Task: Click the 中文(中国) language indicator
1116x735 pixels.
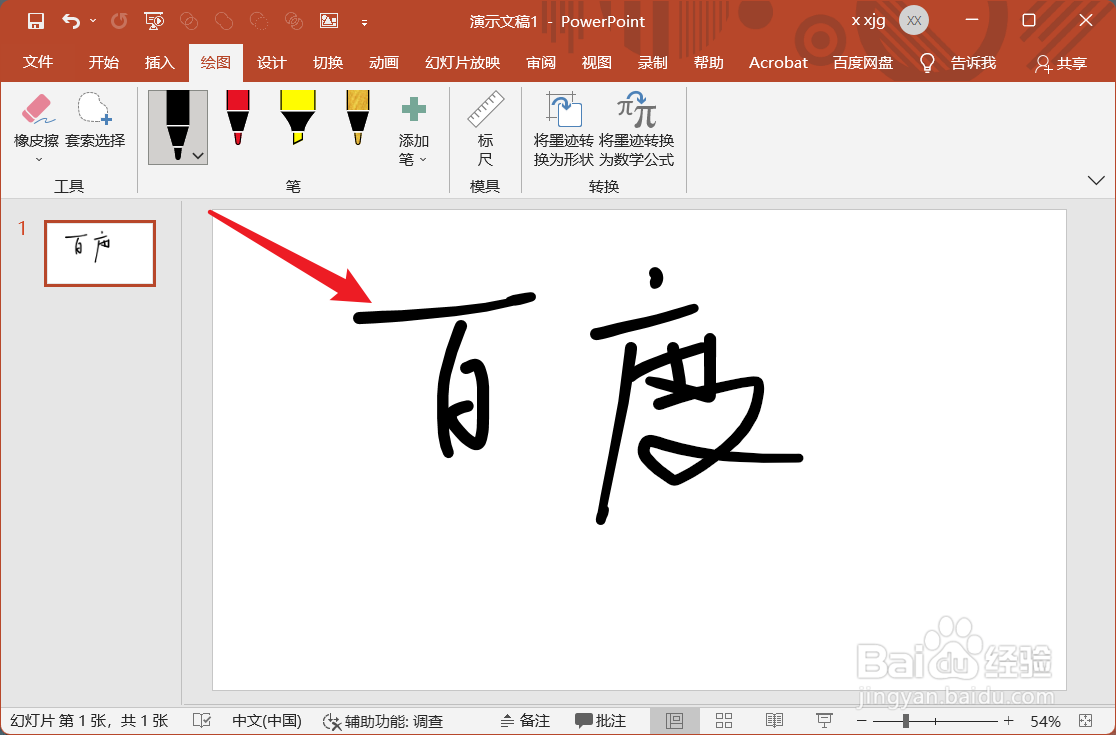Action: pos(267,721)
